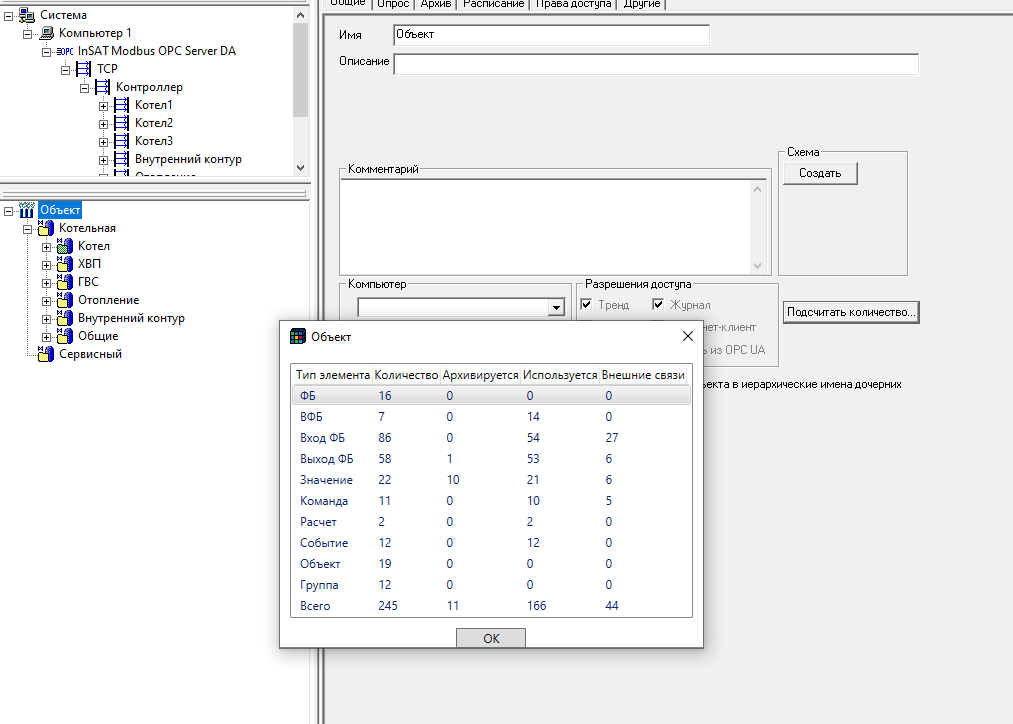
Task: Click the Описание input field
Action: 656,64
